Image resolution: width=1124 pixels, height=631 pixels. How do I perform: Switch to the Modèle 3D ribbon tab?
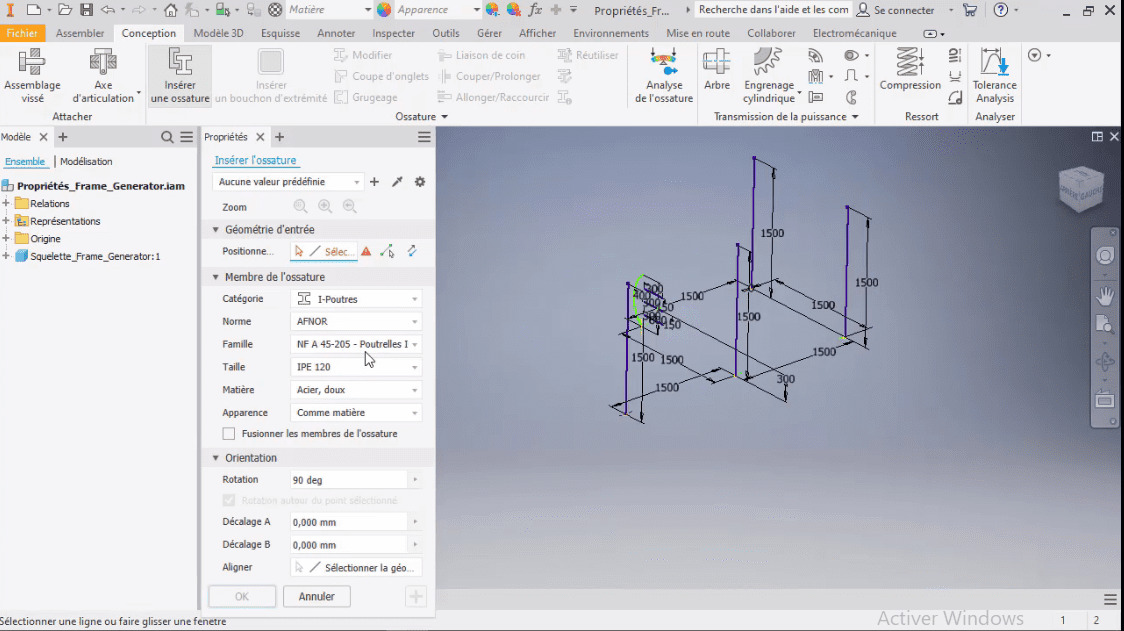pos(216,33)
